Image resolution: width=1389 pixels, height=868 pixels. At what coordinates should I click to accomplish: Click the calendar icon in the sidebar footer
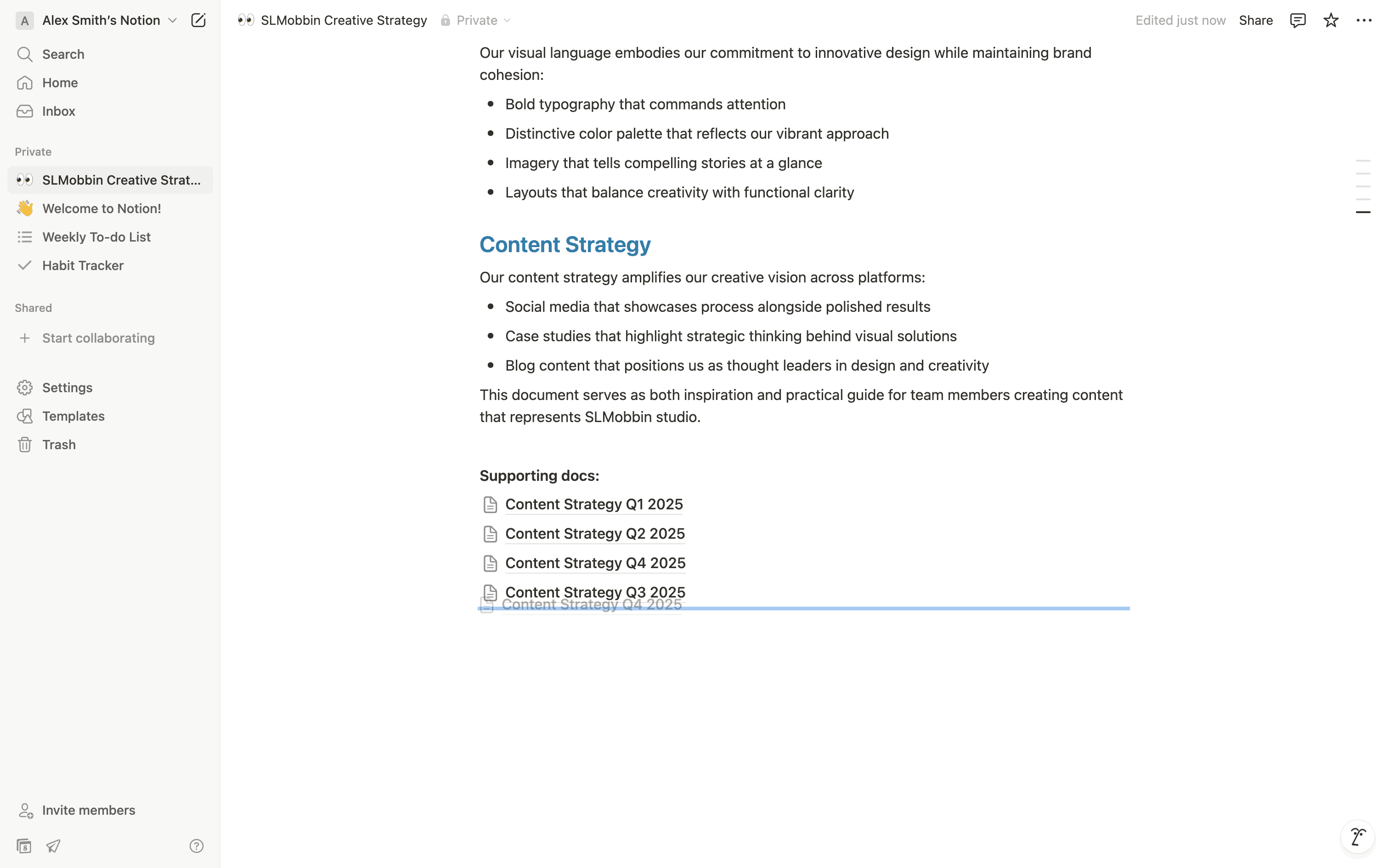click(23, 845)
